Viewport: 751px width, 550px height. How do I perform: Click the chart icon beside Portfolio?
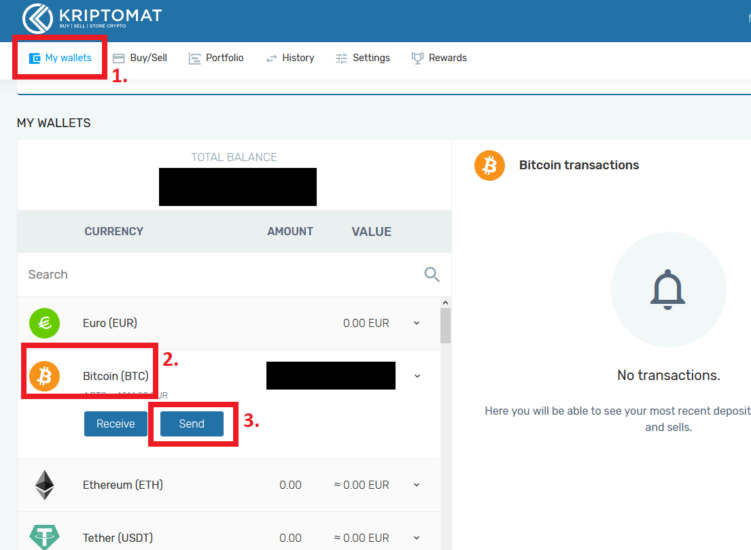tap(194, 58)
